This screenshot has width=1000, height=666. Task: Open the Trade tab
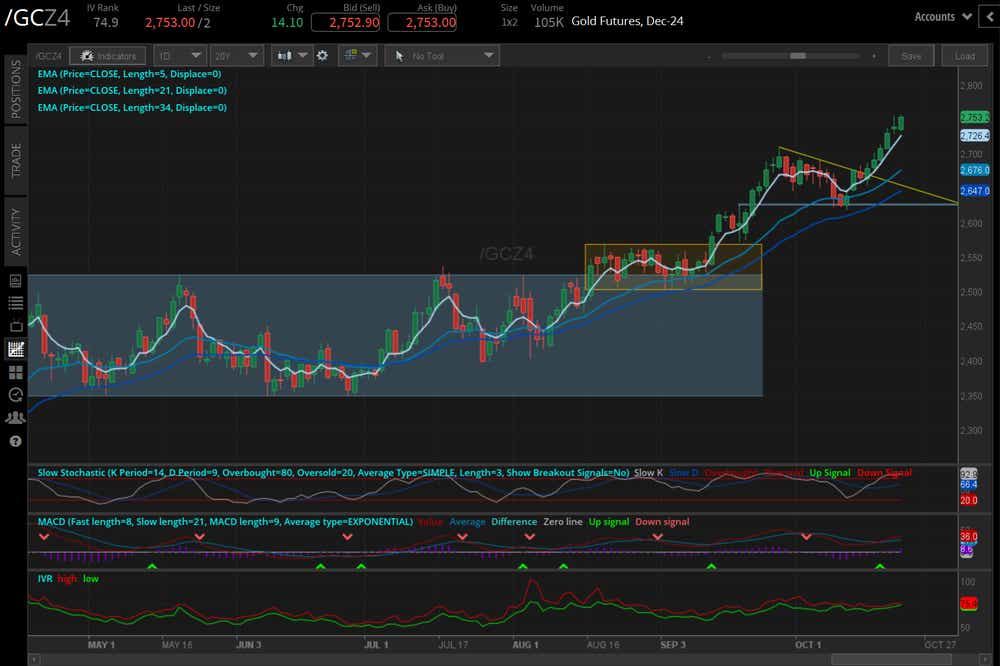[15, 160]
